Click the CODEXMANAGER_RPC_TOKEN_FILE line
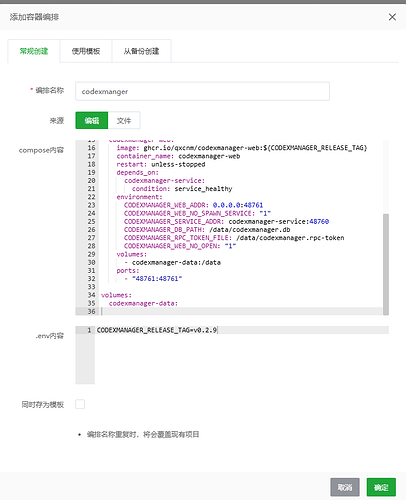Screen dimensions: 406x500 pos(234,238)
